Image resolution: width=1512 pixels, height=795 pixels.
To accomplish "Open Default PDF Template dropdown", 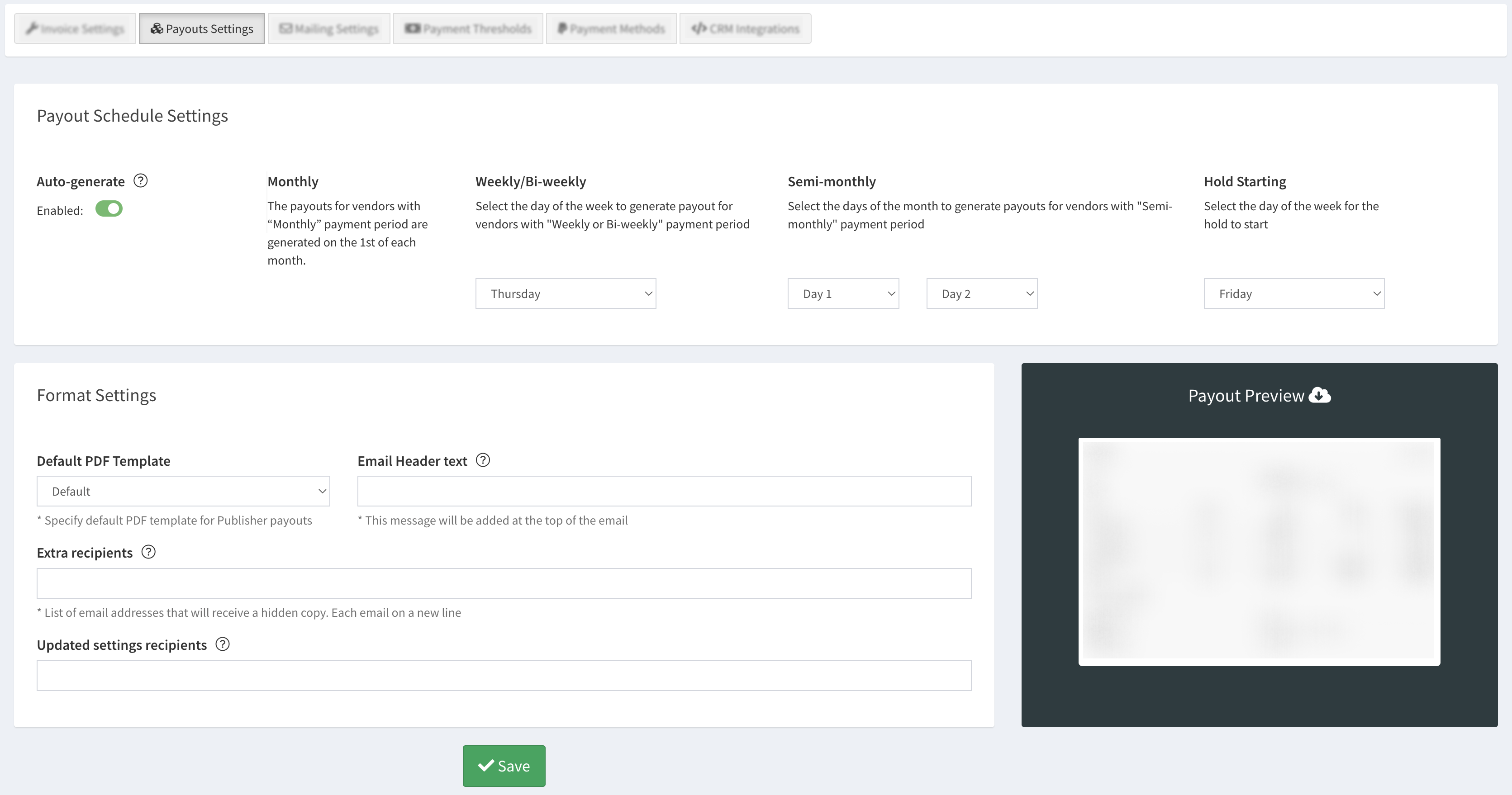I will click(x=183, y=491).
